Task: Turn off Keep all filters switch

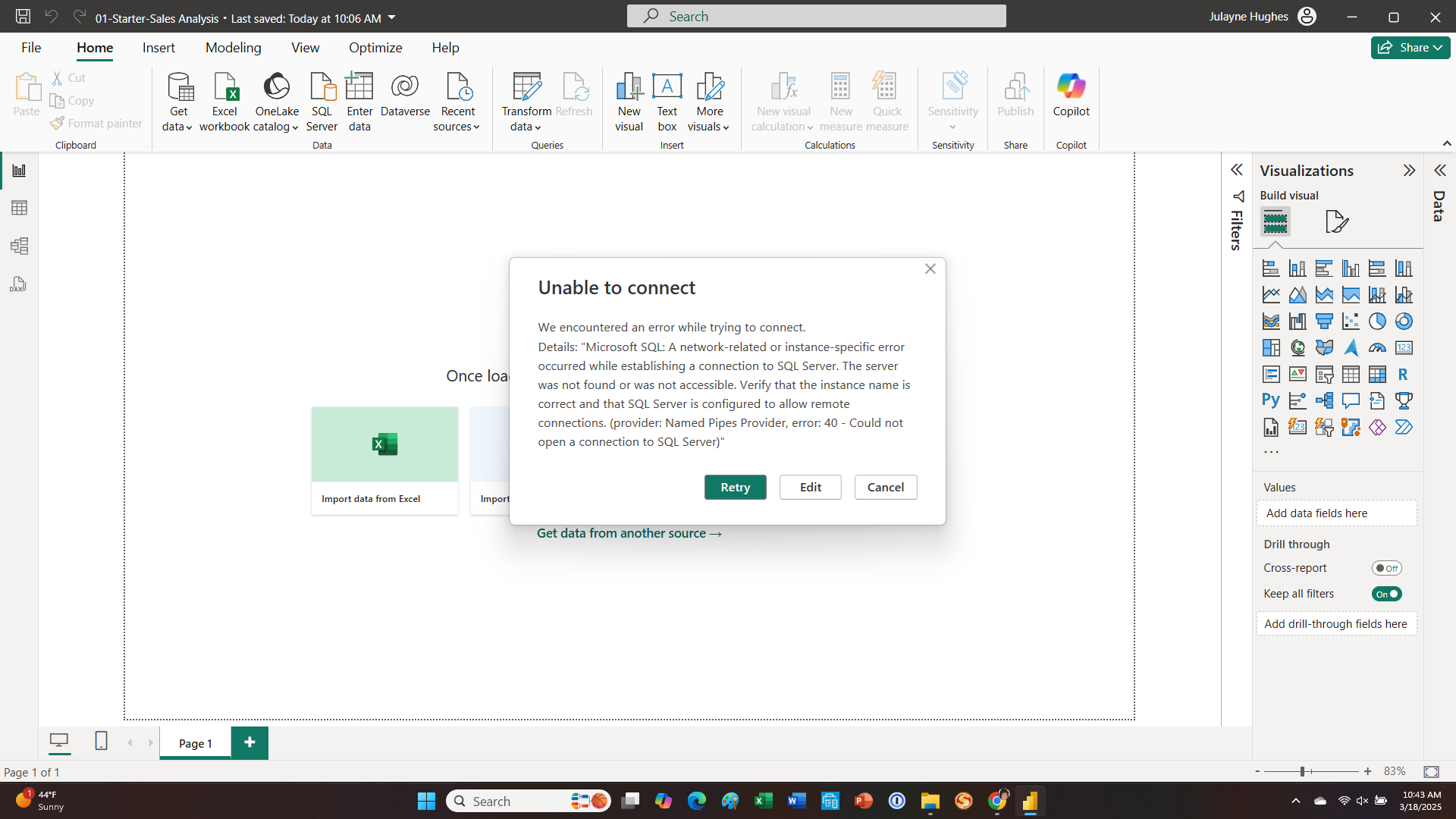Action: click(1386, 594)
